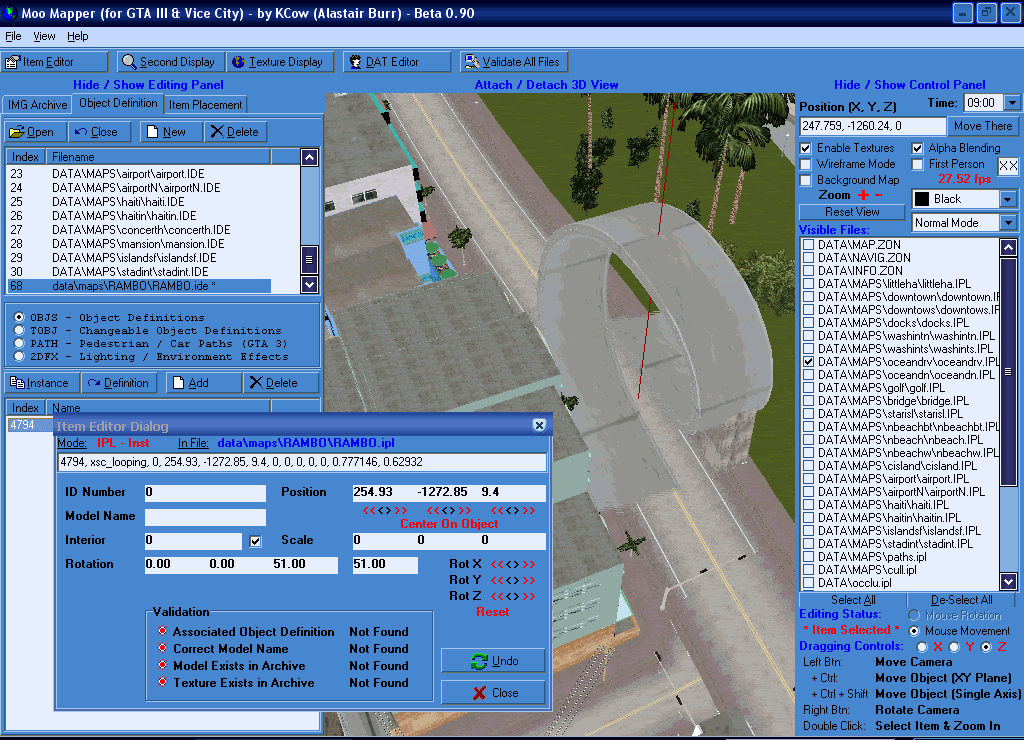Open the View menu
1024x740 pixels.
(x=44, y=37)
